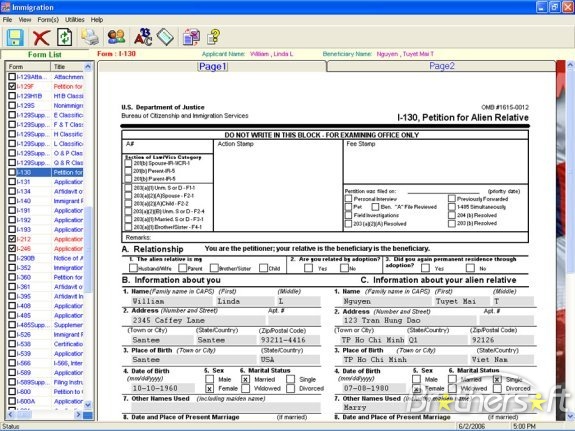Open the help question mark icon

213,37
